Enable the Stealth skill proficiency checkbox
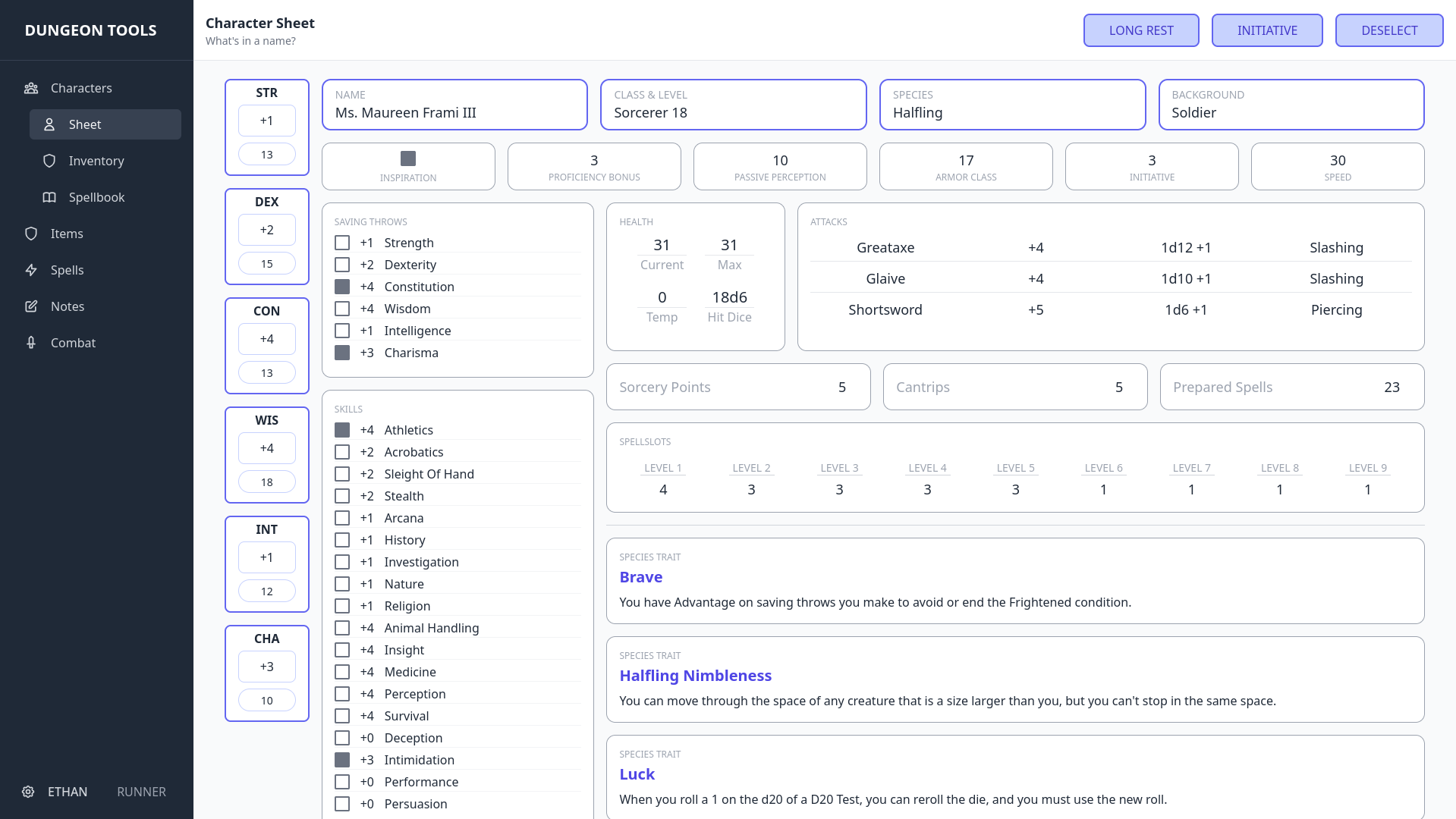 tap(341, 495)
